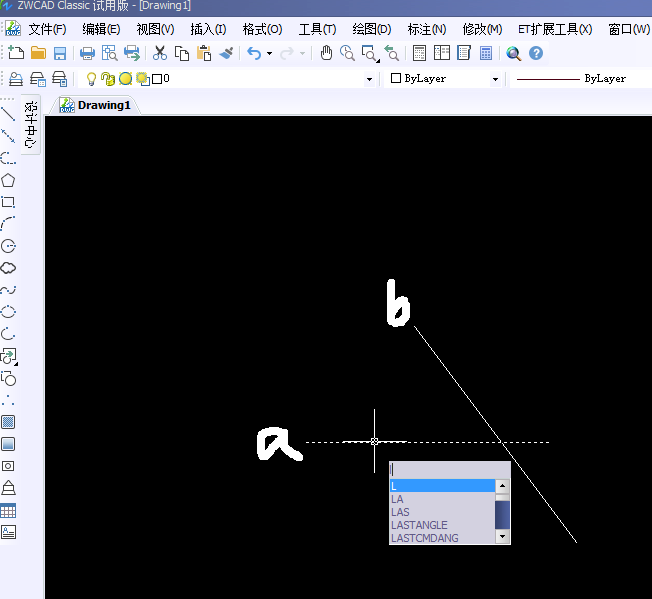Open the layer name dropdown
Screen dimensions: 652x599
(369, 79)
